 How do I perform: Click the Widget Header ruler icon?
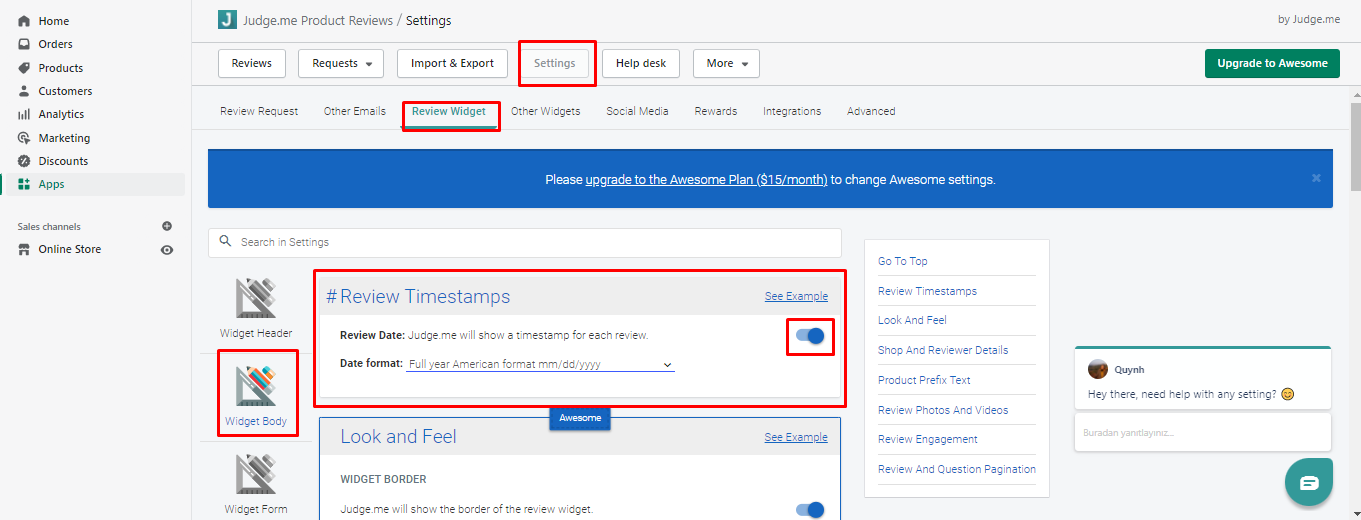(256, 298)
